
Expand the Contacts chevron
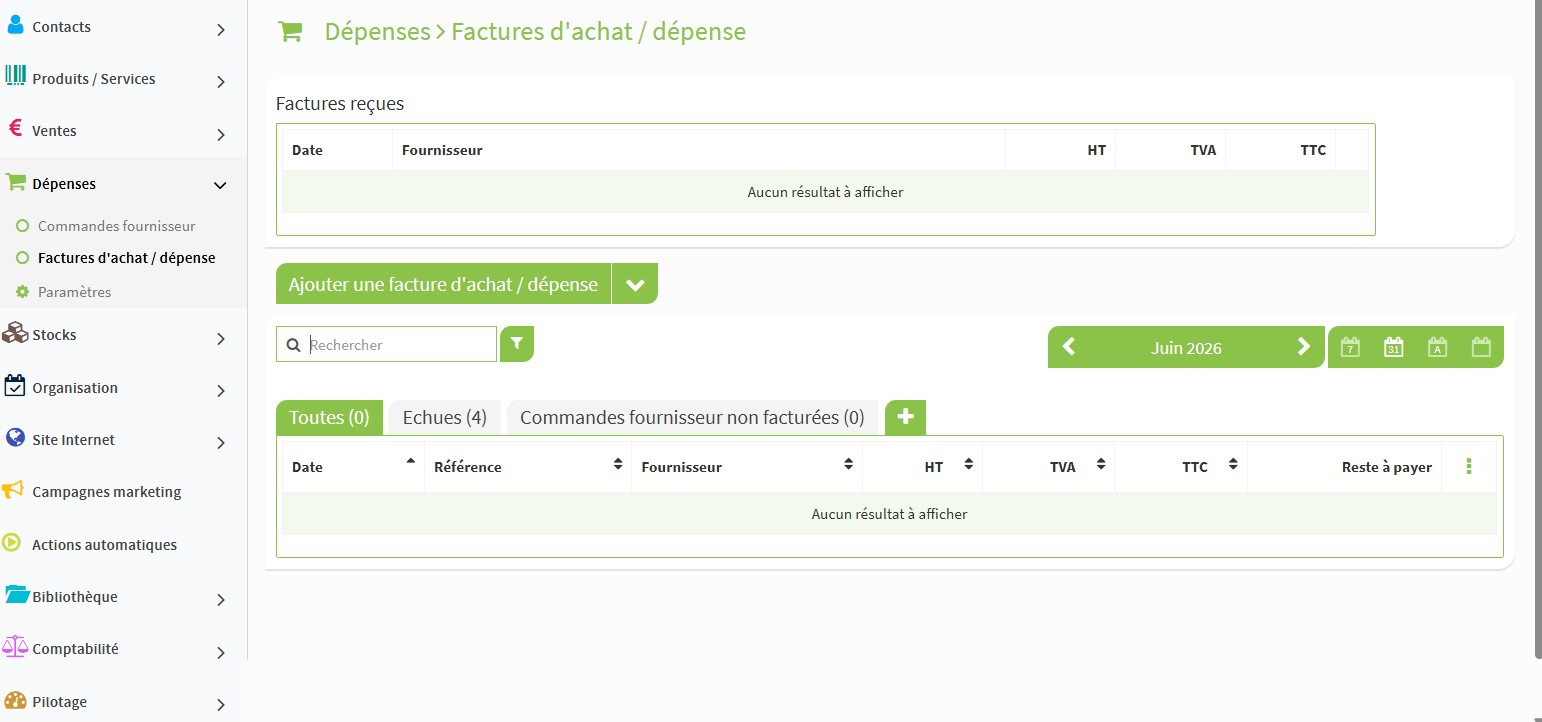pos(221,30)
